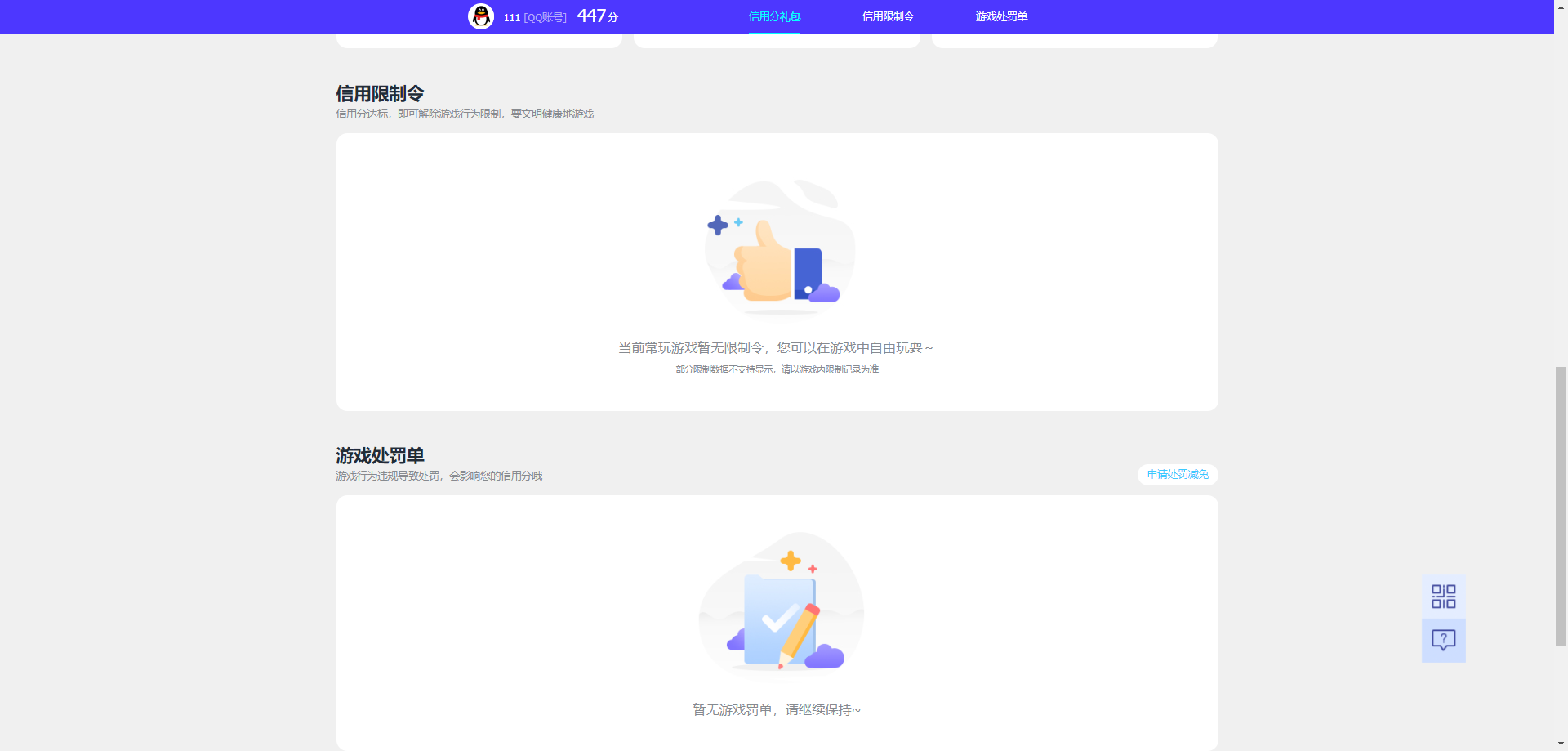The width and height of the screenshot is (1568, 751).
Task: Click text 当前常玩游戏暂无限制令
Action: pyautogui.click(x=690, y=348)
